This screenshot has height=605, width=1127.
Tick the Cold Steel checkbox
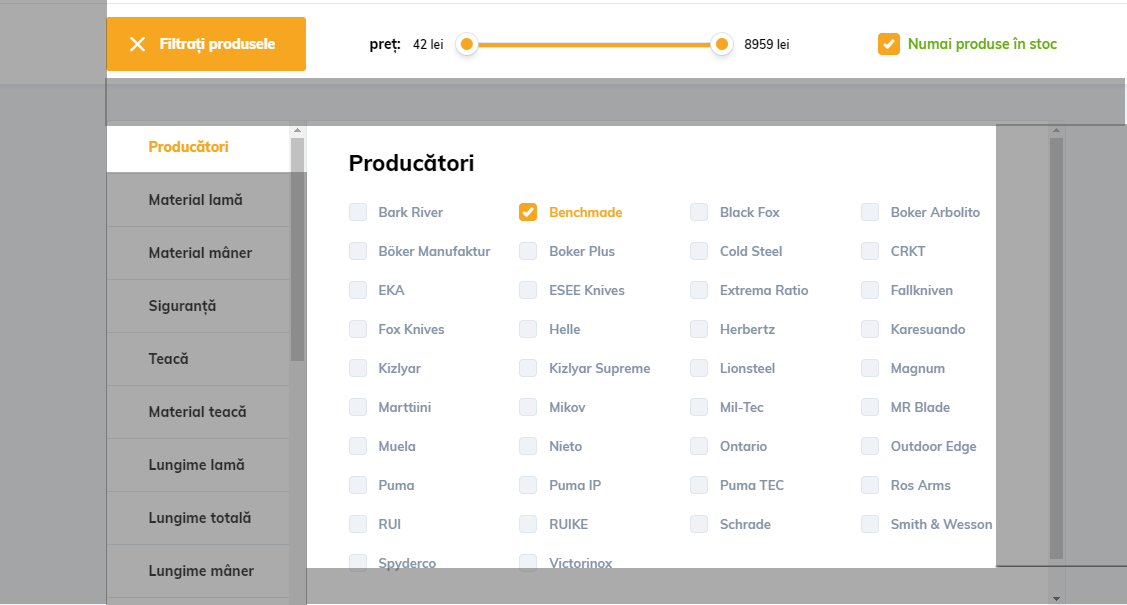point(699,251)
